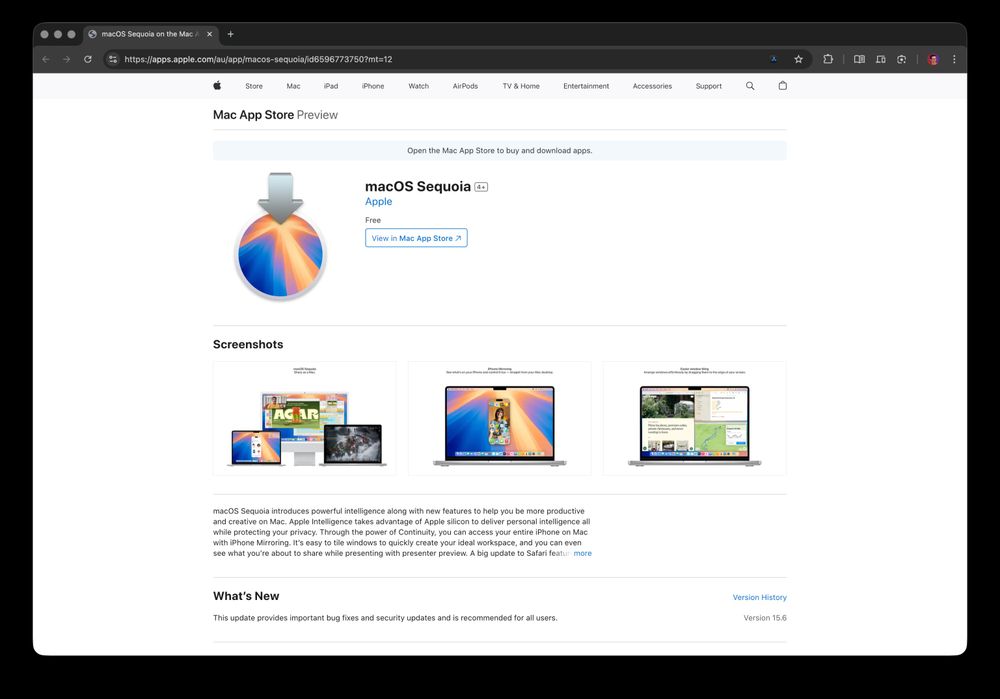Open the shopping bag icon
The image size is (1000, 699).
pyautogui.click(x=783, y=85)
